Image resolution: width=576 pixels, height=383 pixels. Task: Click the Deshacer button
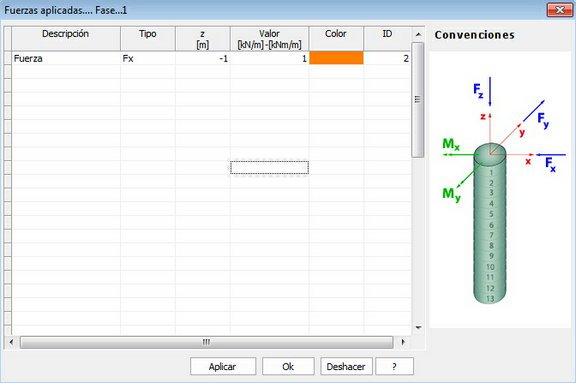(346, 366)
